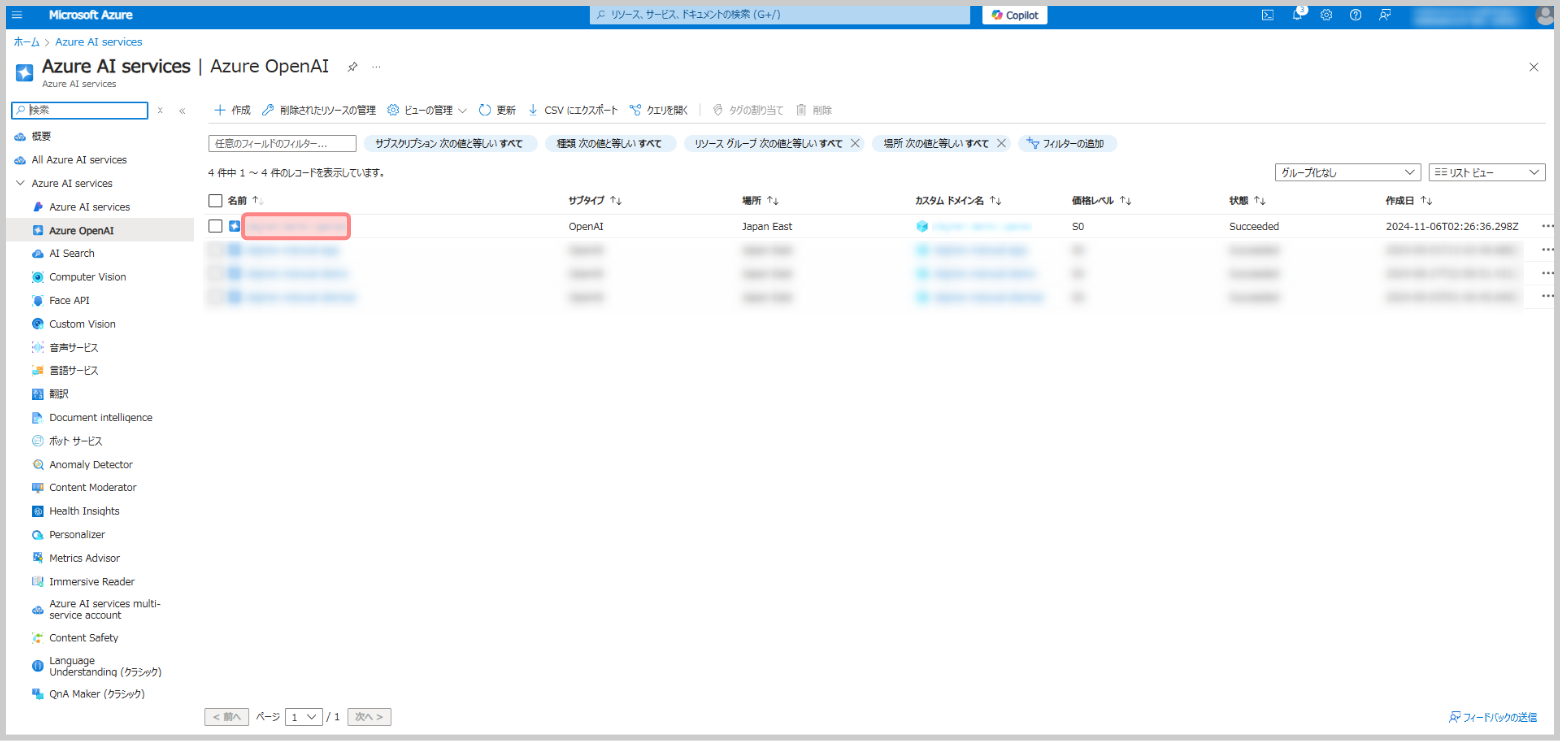Click the 前へ previous page button

226,717
